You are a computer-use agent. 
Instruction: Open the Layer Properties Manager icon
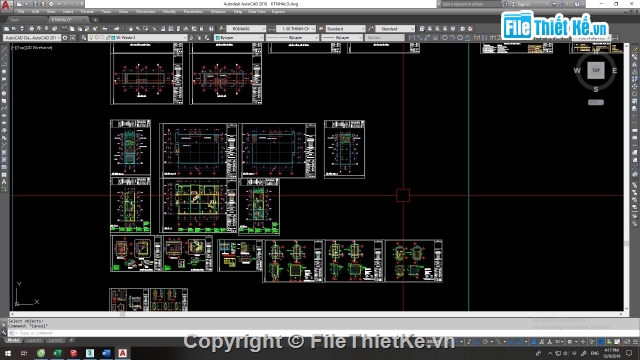click(84, 38)
